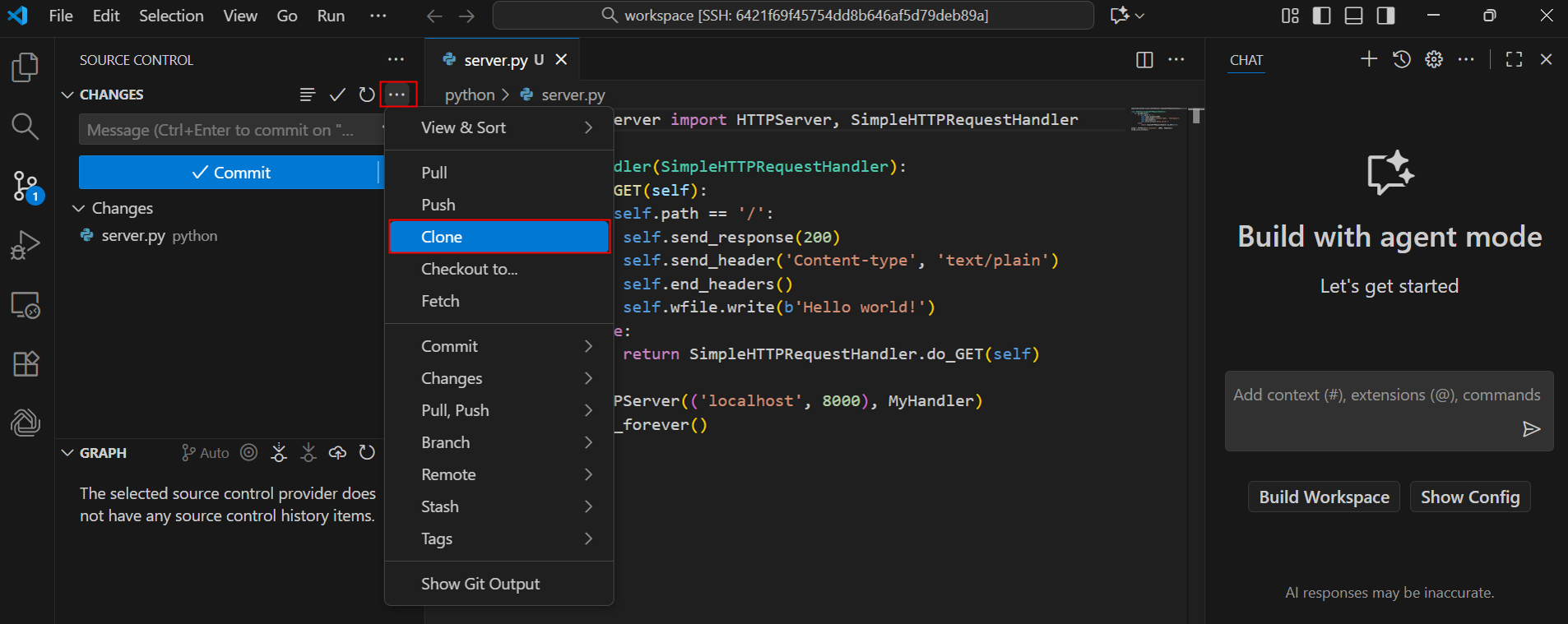1568x624 pixels.
Task: Open the Explorer view in activity bar
Action: tap(26, 67)
